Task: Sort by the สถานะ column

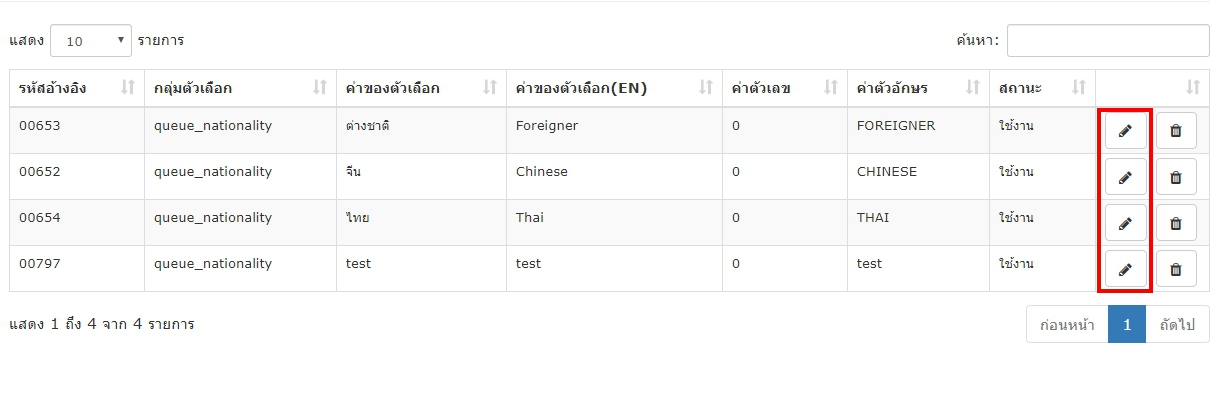Action: 1042,88
